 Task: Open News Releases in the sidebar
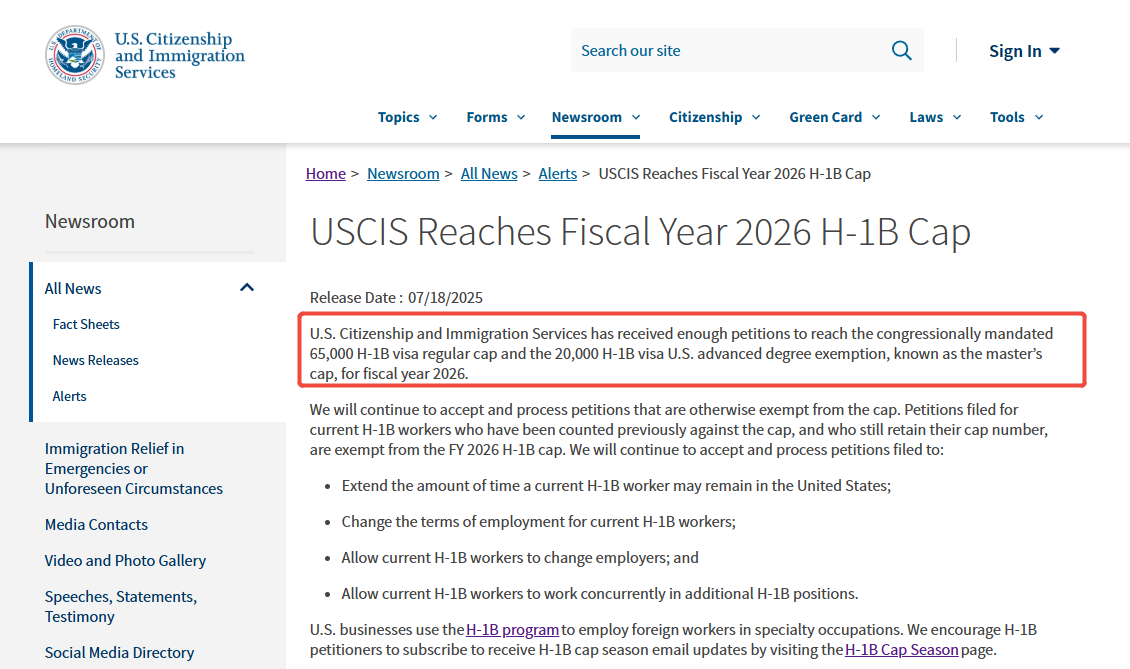coord(95,360)
